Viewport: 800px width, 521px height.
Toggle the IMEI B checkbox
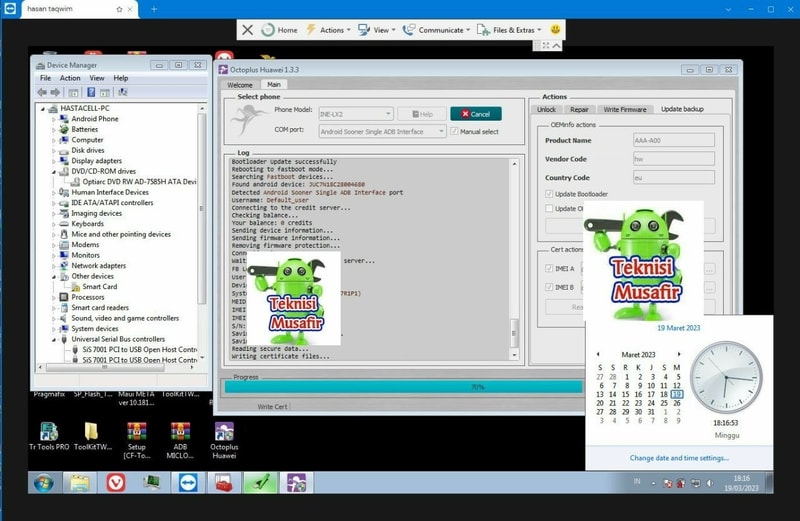click(549, 287)
